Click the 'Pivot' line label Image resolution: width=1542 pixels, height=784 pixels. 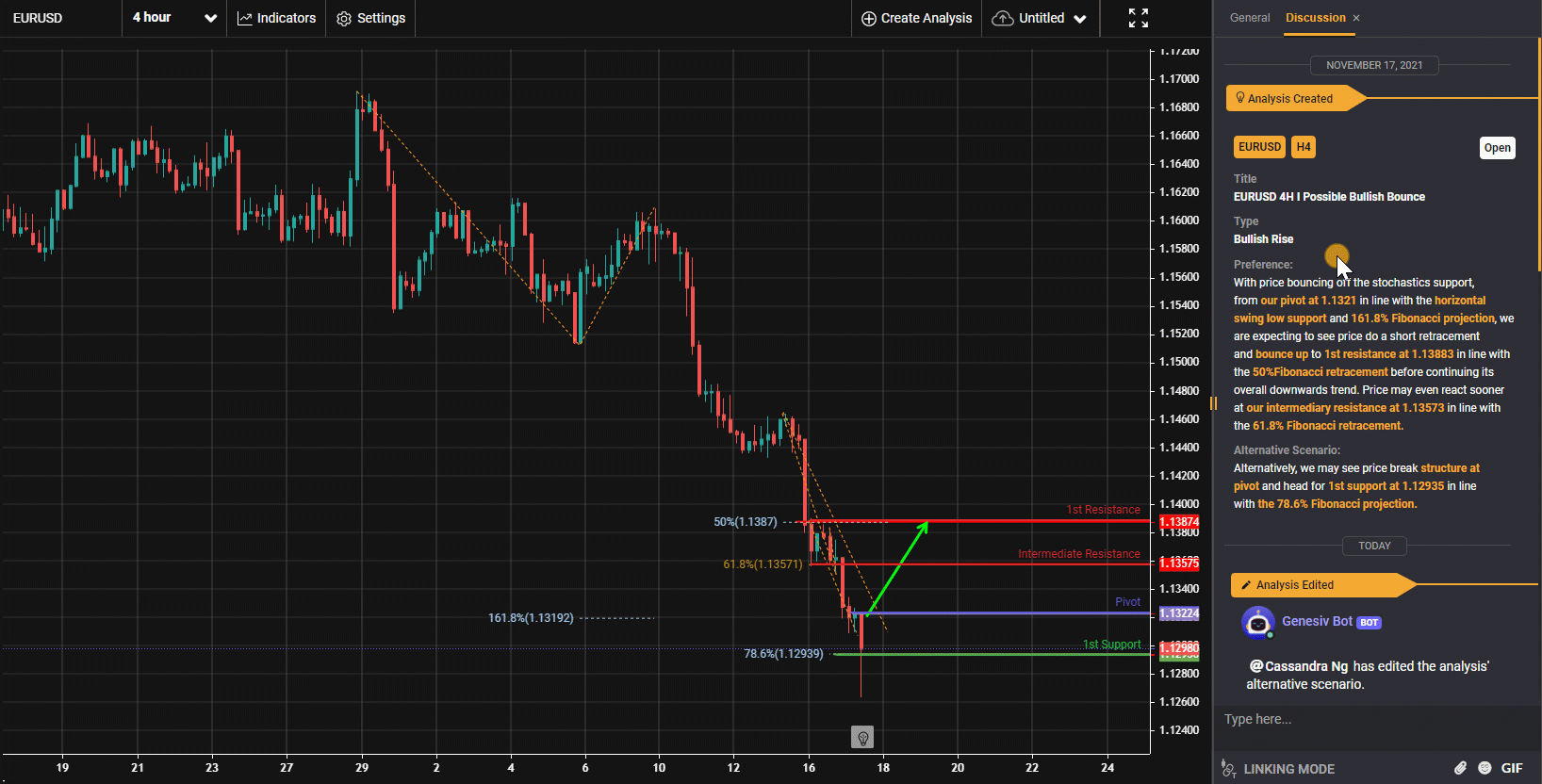point(1127,602)
